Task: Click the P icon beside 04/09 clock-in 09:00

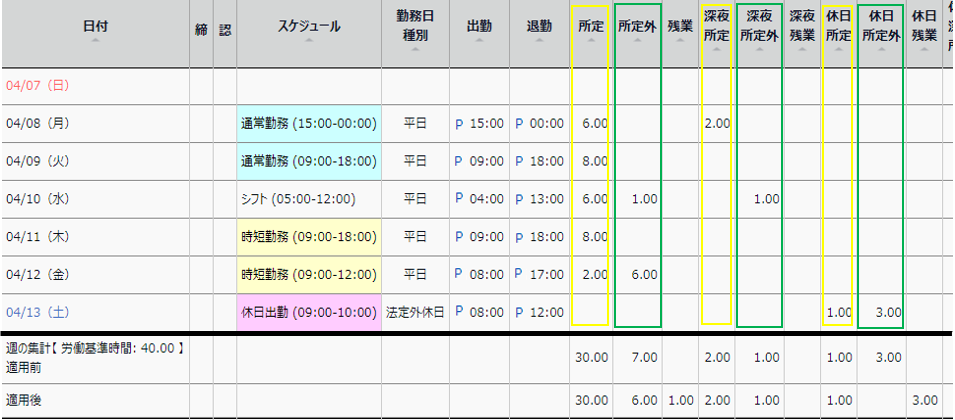Action: pos(459,161)
